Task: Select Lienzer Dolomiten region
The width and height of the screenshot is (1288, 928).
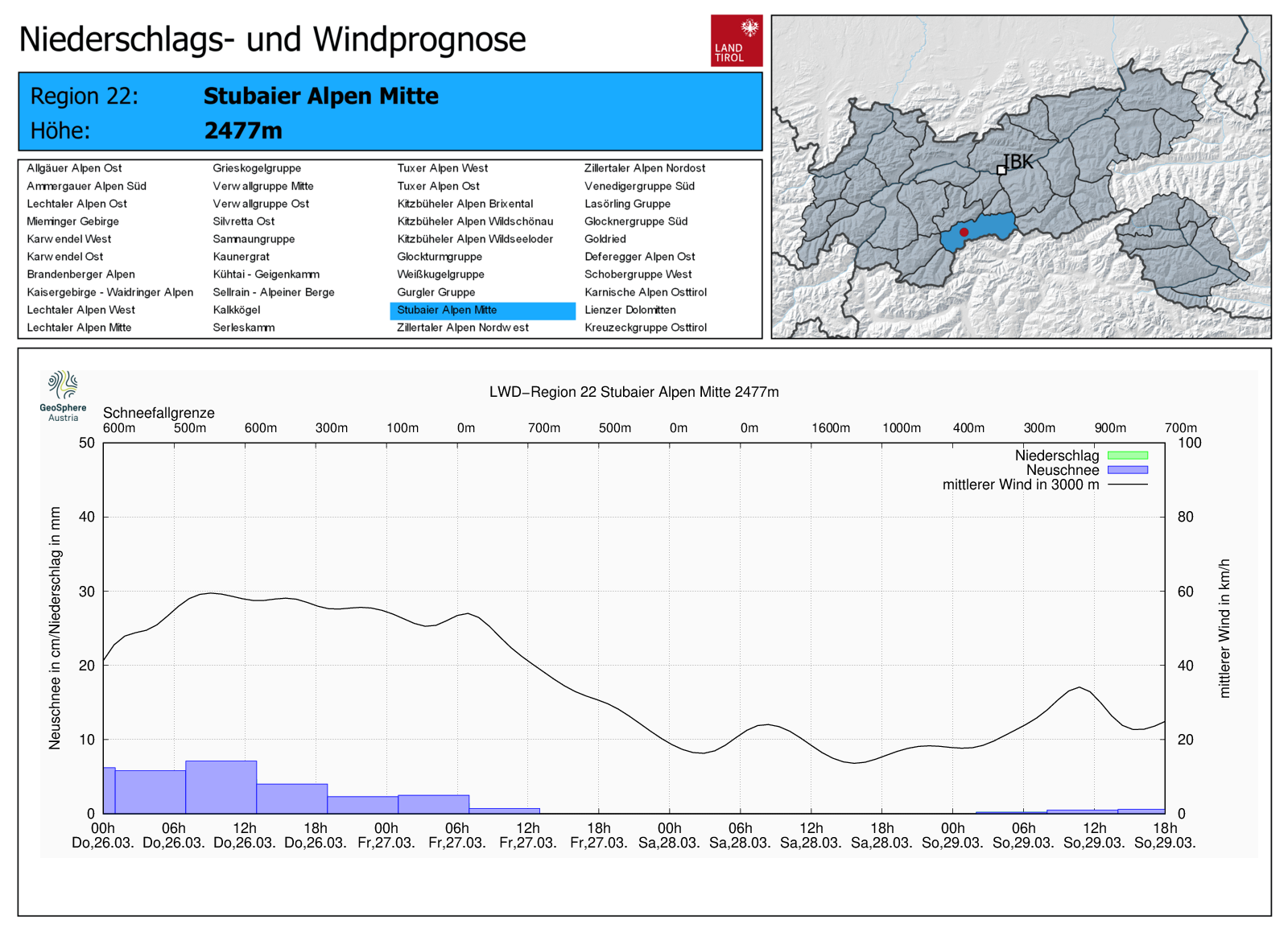Action: coord(630,310)
